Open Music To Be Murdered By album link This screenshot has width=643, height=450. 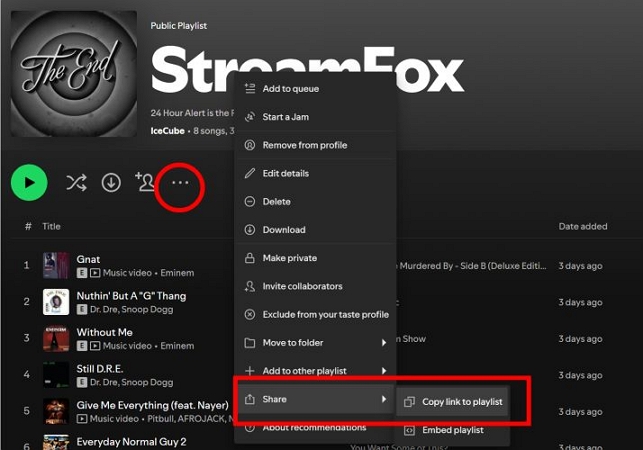click(x=472, y=266)
